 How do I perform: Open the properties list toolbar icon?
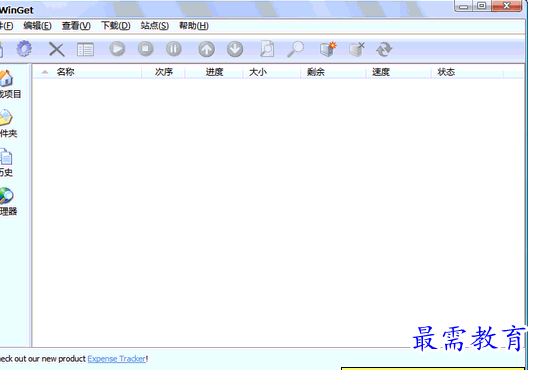click(85, 50)
